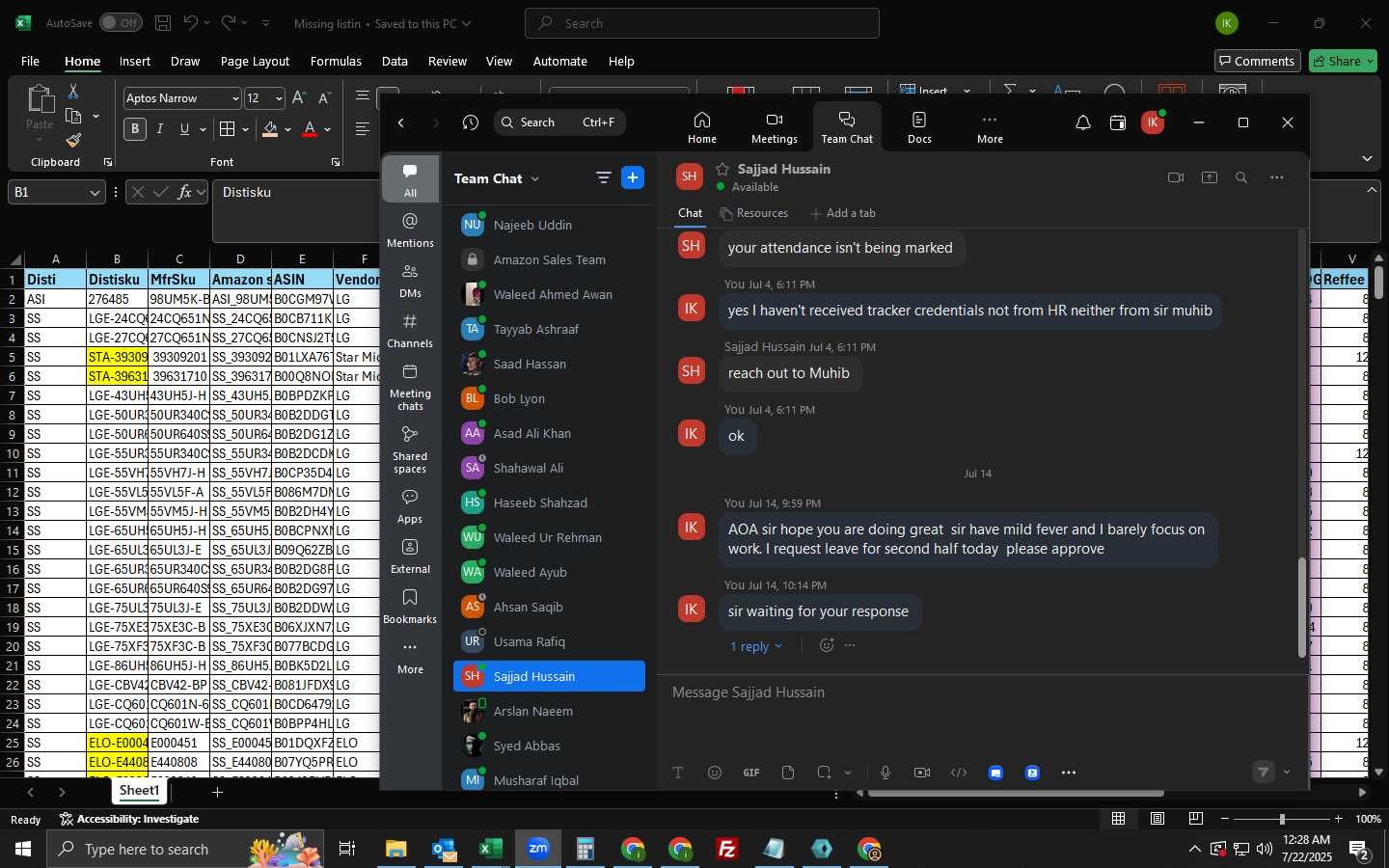Switch to Page Layout ribbon tab
This screenshot has height=868, width=1389.
pos(255,61)
